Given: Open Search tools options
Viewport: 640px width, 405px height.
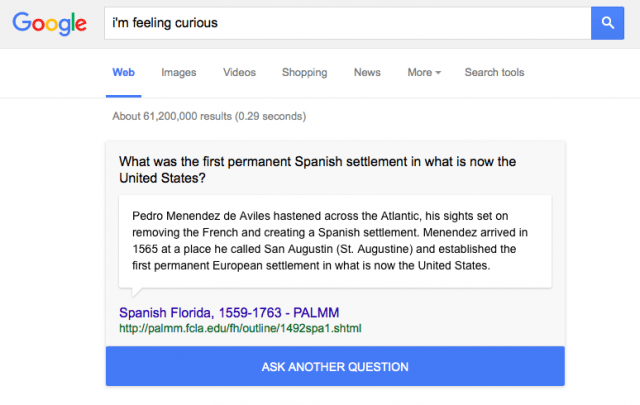Looking at the screenshot, I should [494, 72].
